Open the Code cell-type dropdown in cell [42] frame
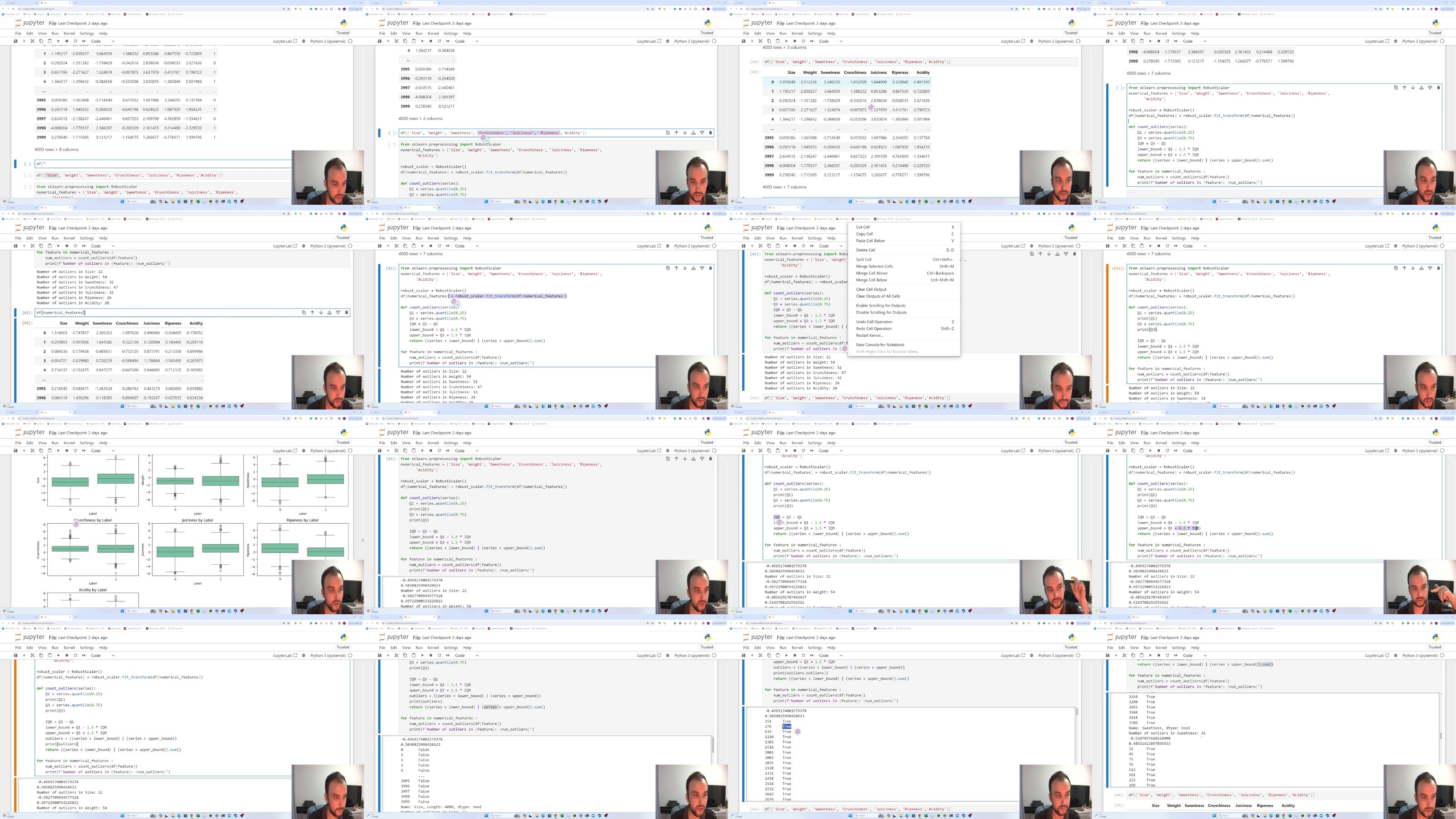1456x819 pixels. [103, 246]
